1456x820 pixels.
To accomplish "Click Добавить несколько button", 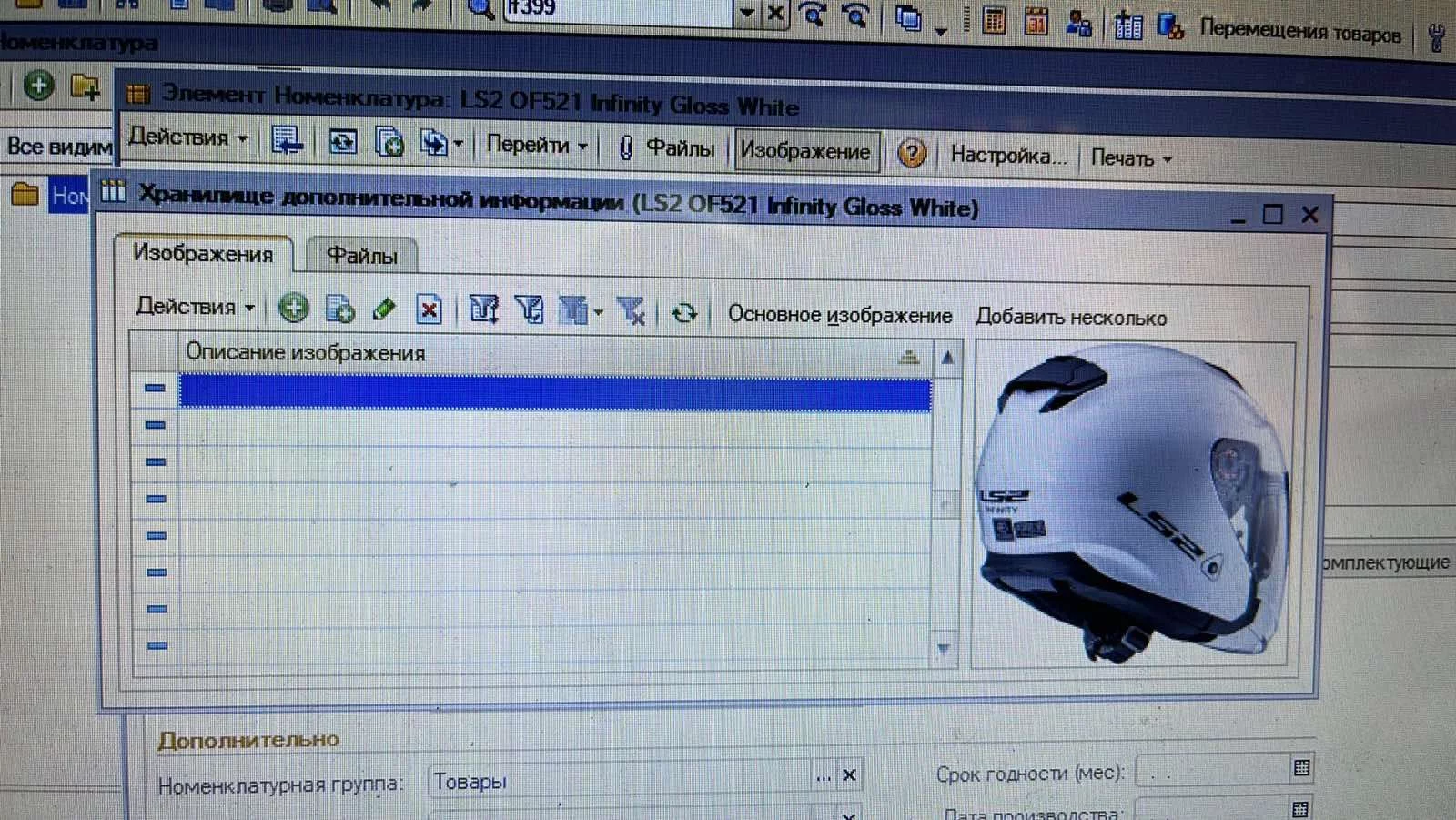I will click(x=1070, y=318).
